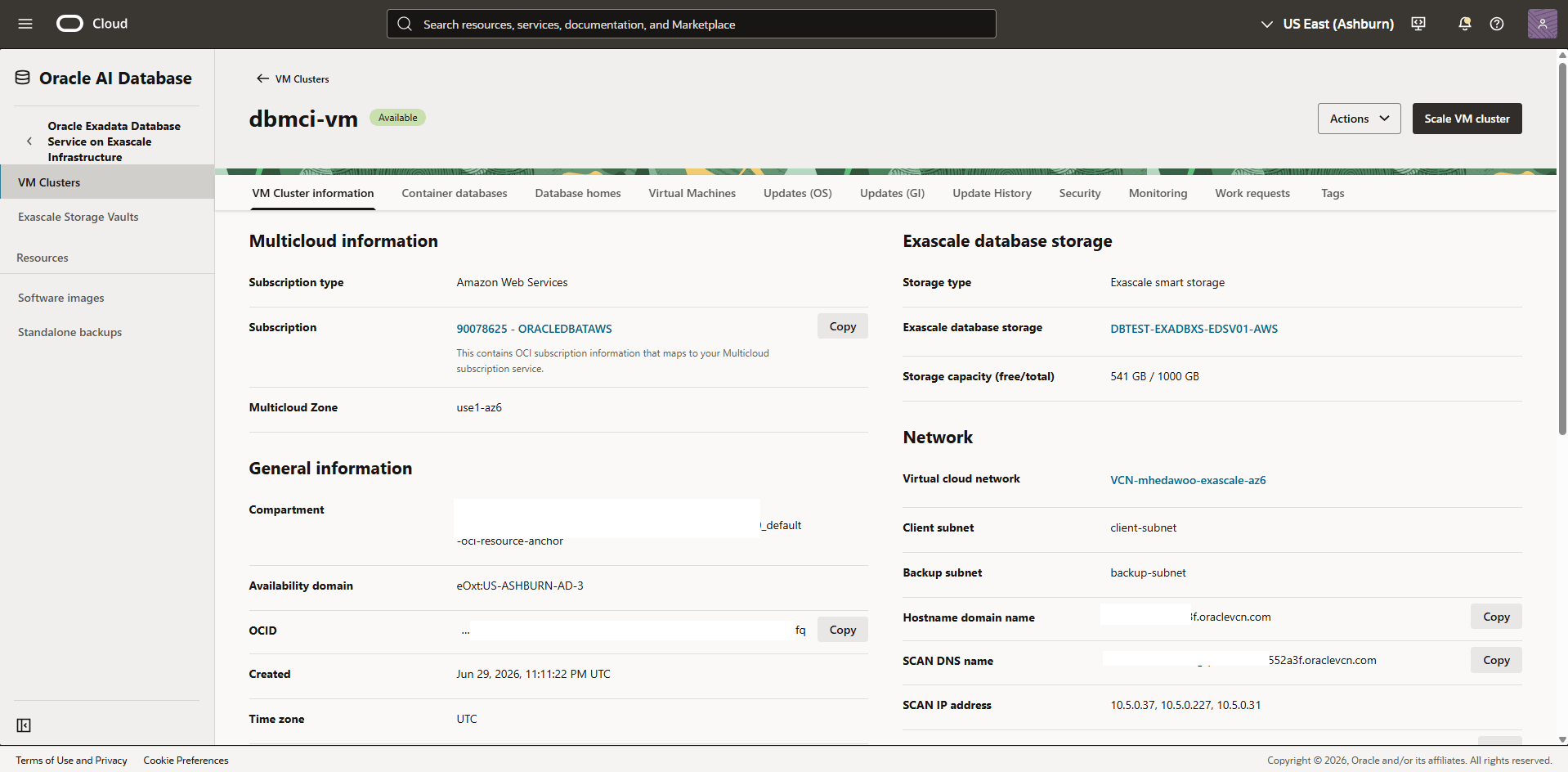The width and height of the screenshot is (1568, 772).
Task: Open the Actions dropdown
Action: pyautogui.click(x=1359, y=119)
